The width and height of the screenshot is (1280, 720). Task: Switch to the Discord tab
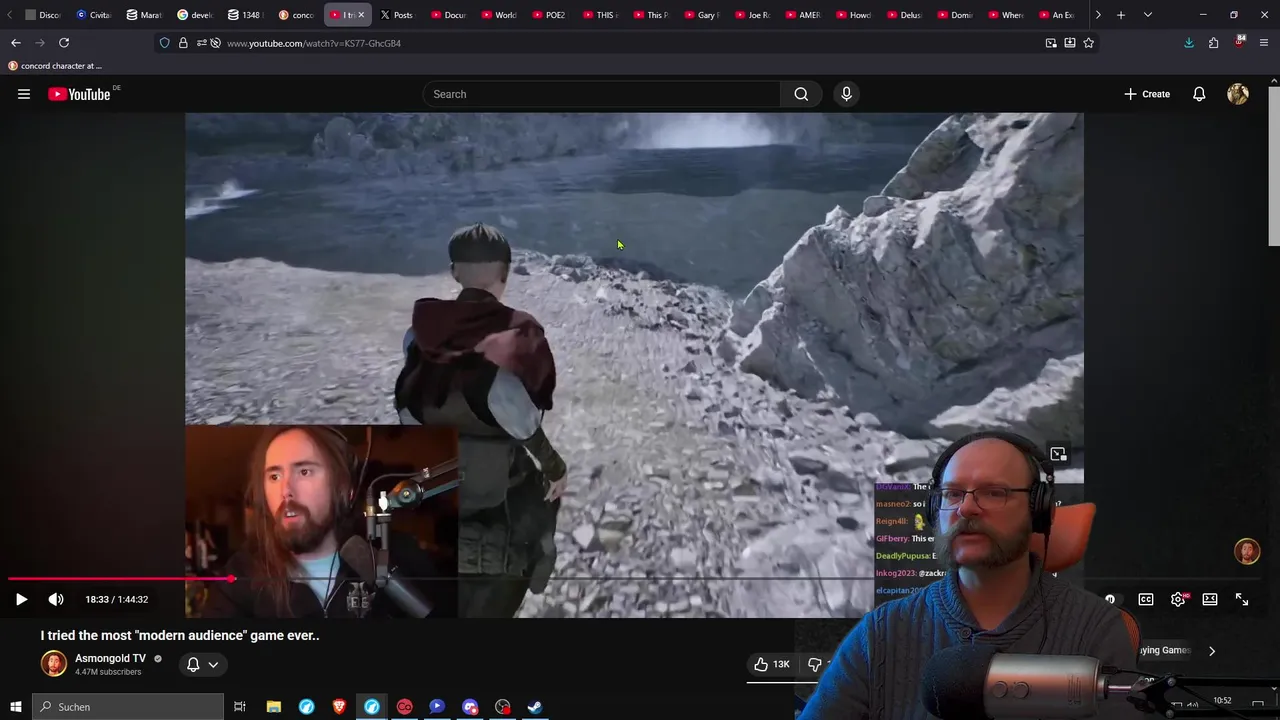(x=43, y=15)
